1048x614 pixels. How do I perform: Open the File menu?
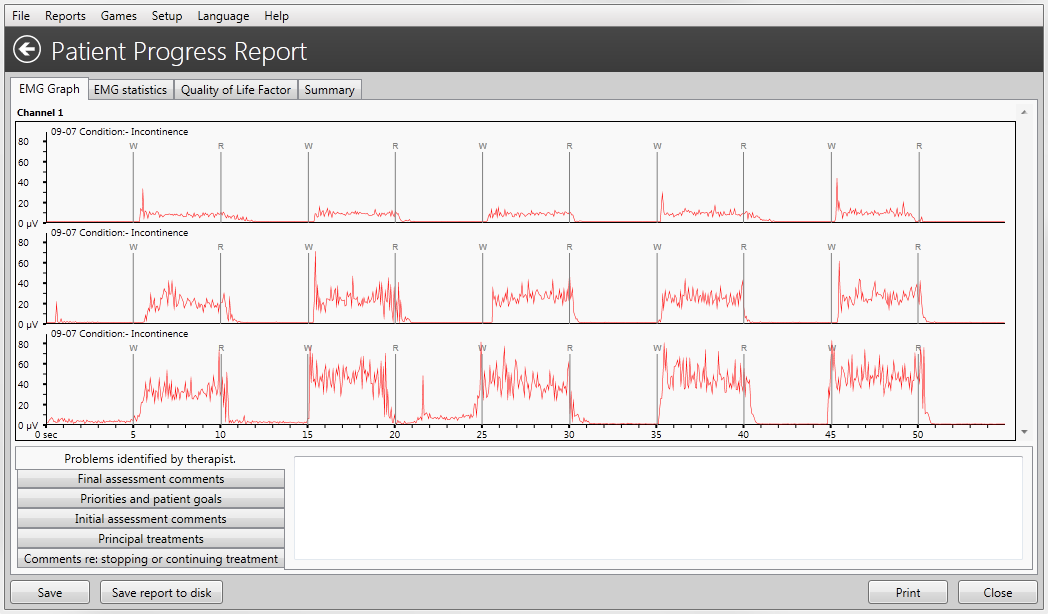pyautogui.click(x=21, y=16)
